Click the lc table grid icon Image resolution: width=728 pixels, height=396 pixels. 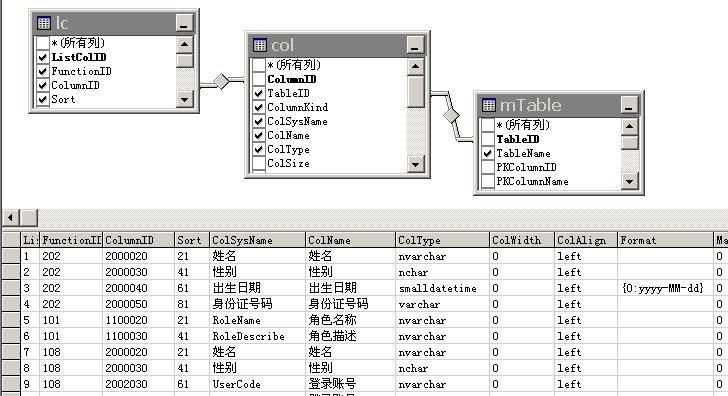[x=44, y=23]
